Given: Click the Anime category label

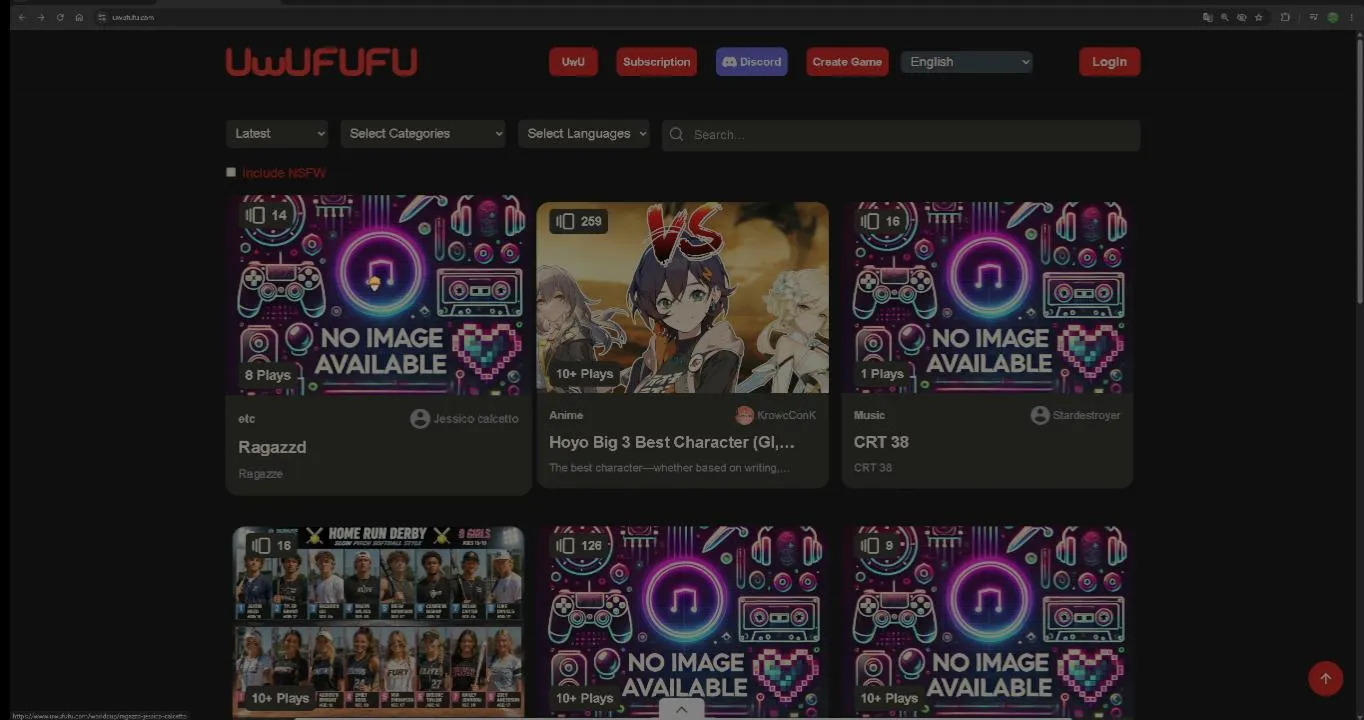Looking at the screenshot, I should (566, 415).
